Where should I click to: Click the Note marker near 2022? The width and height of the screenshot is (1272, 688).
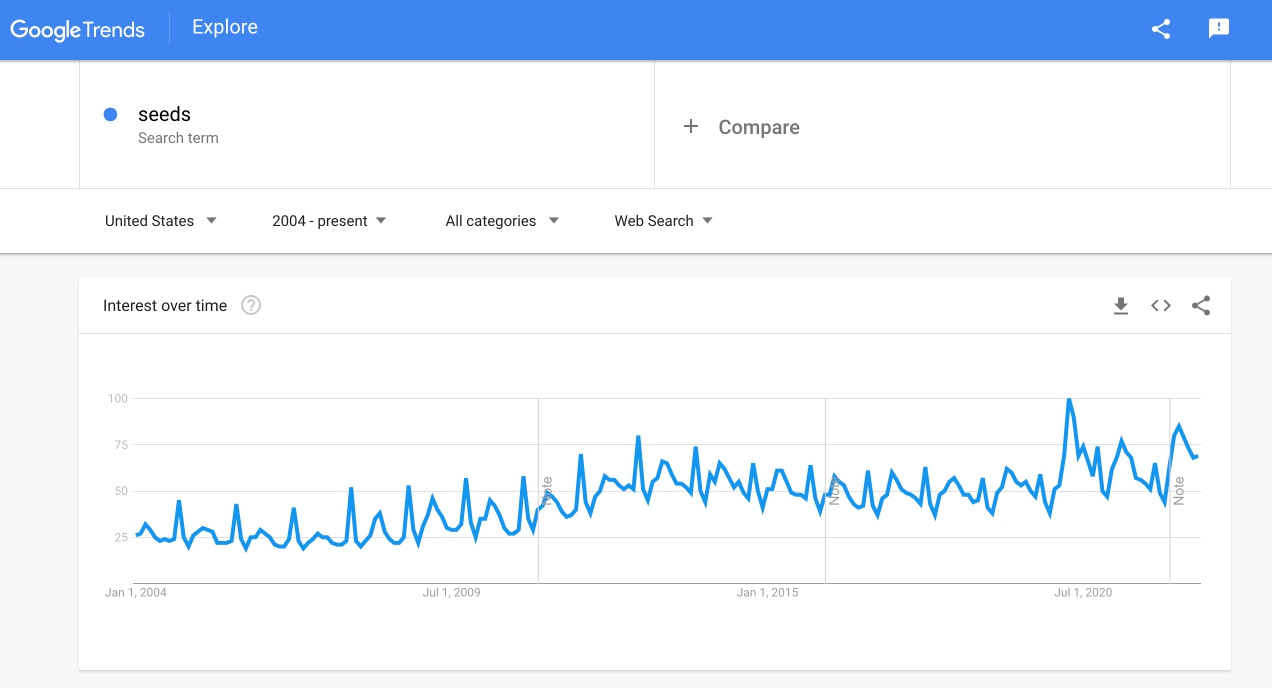point(1179,491)
